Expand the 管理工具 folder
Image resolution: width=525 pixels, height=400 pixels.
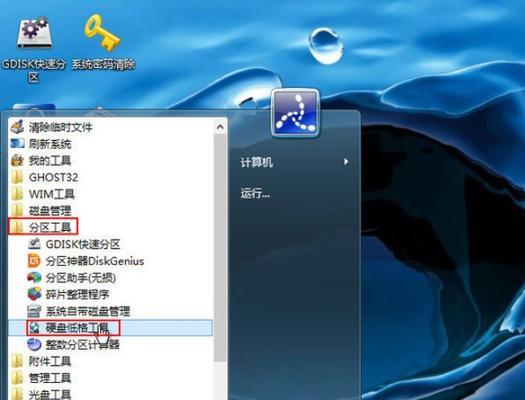coord(50,378)
